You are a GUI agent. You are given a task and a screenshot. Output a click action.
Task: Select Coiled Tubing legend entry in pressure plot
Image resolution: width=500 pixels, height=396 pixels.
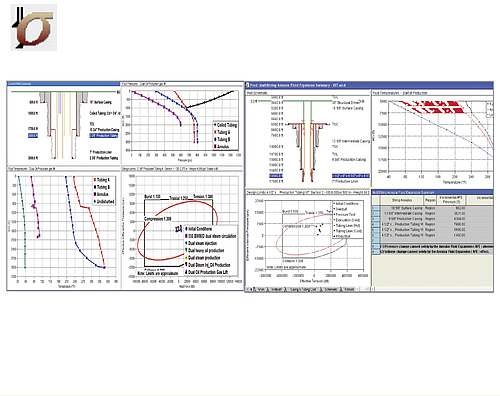pos(226,125)
